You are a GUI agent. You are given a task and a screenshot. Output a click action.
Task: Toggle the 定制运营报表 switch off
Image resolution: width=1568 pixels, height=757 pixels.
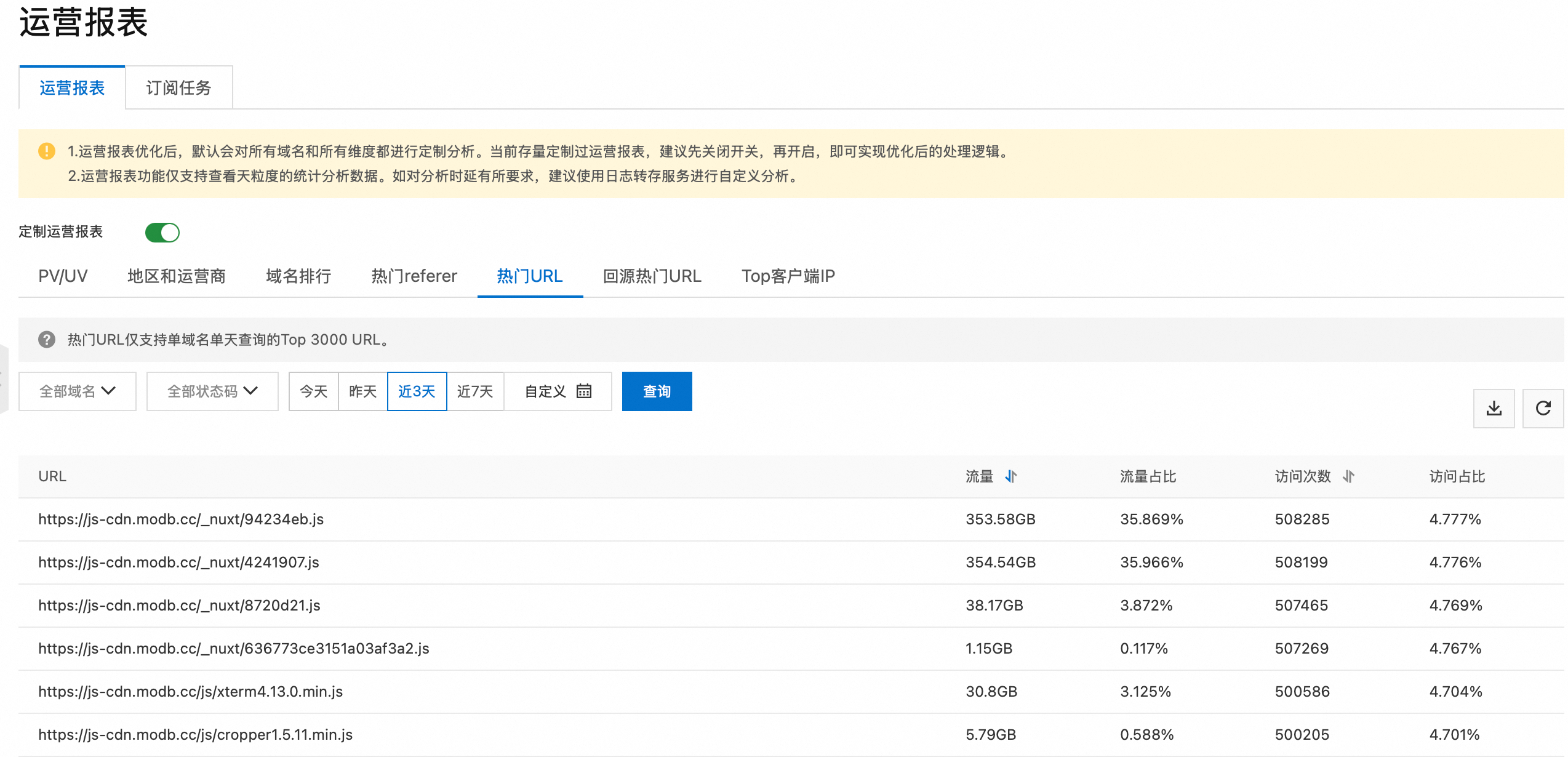pos(162,233)
